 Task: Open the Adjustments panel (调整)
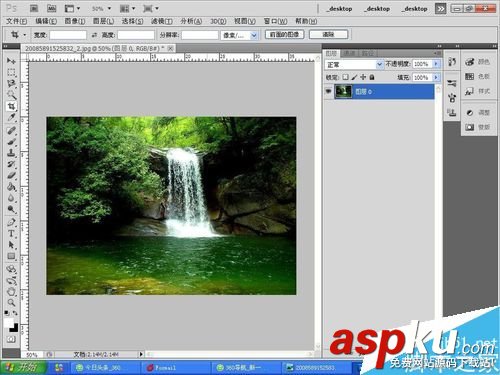pos(478,112)
